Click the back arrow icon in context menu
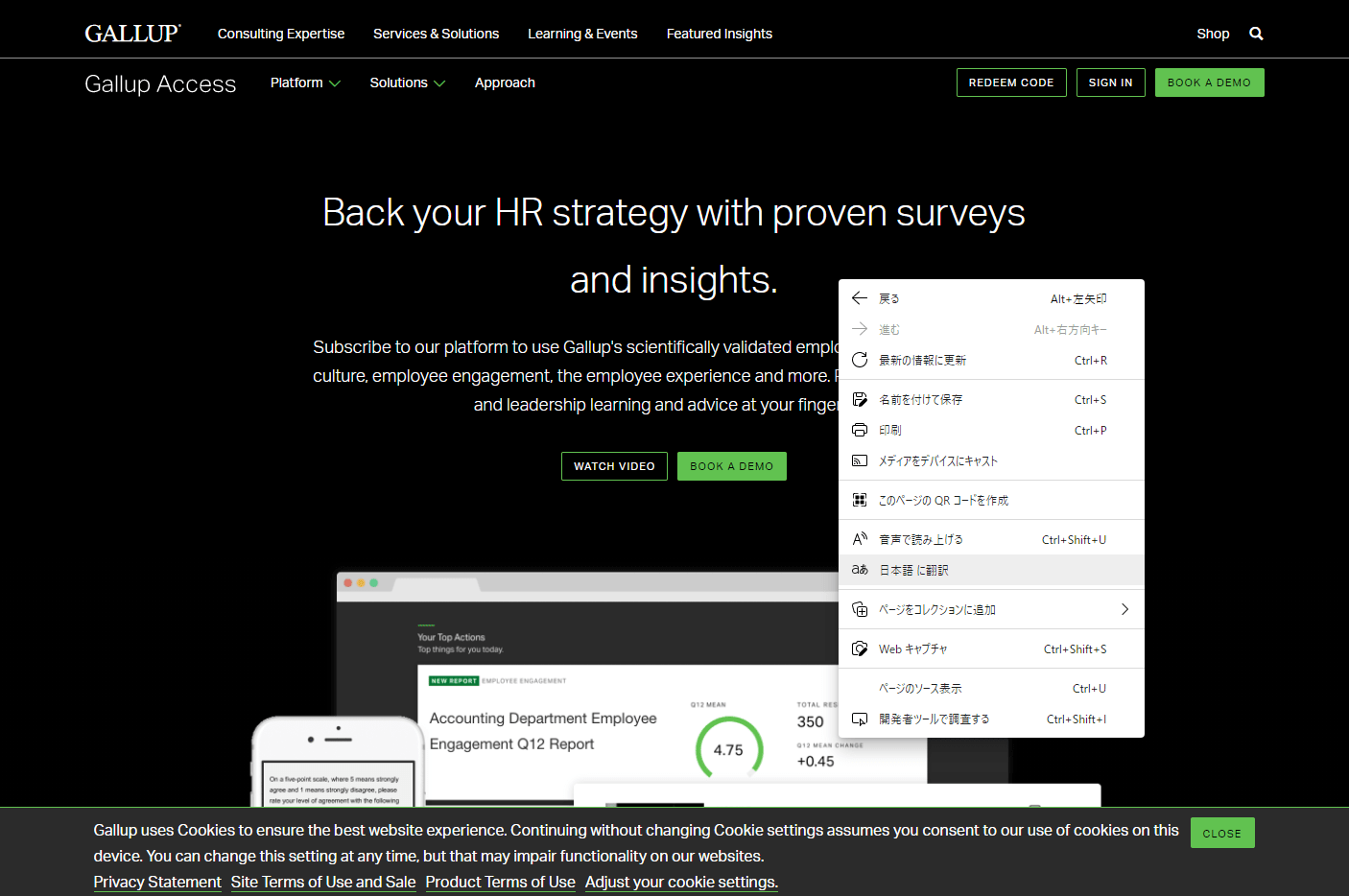 [x=860, y=298]
